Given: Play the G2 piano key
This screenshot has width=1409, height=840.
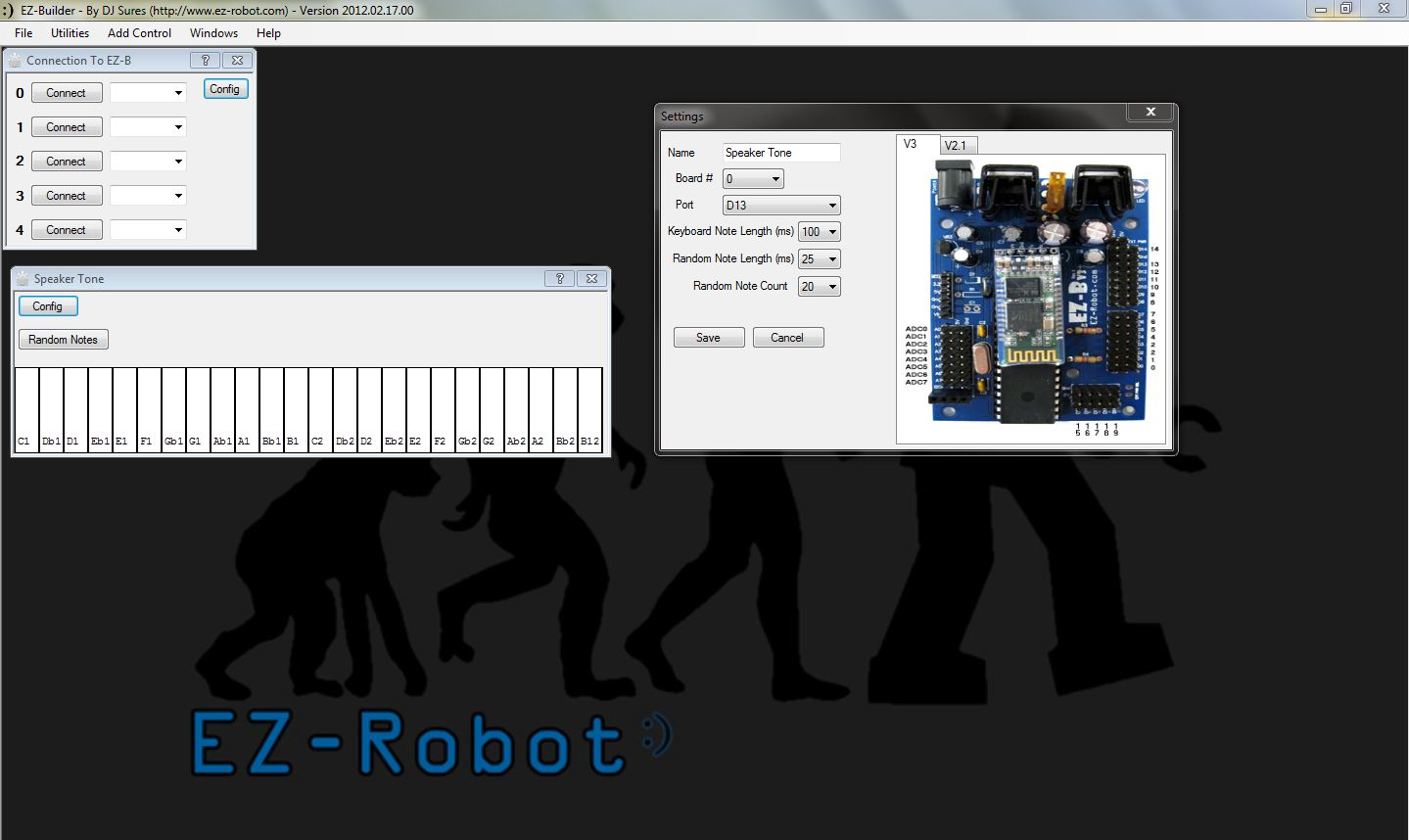Looking at the screenshot, I should [492, 409].
